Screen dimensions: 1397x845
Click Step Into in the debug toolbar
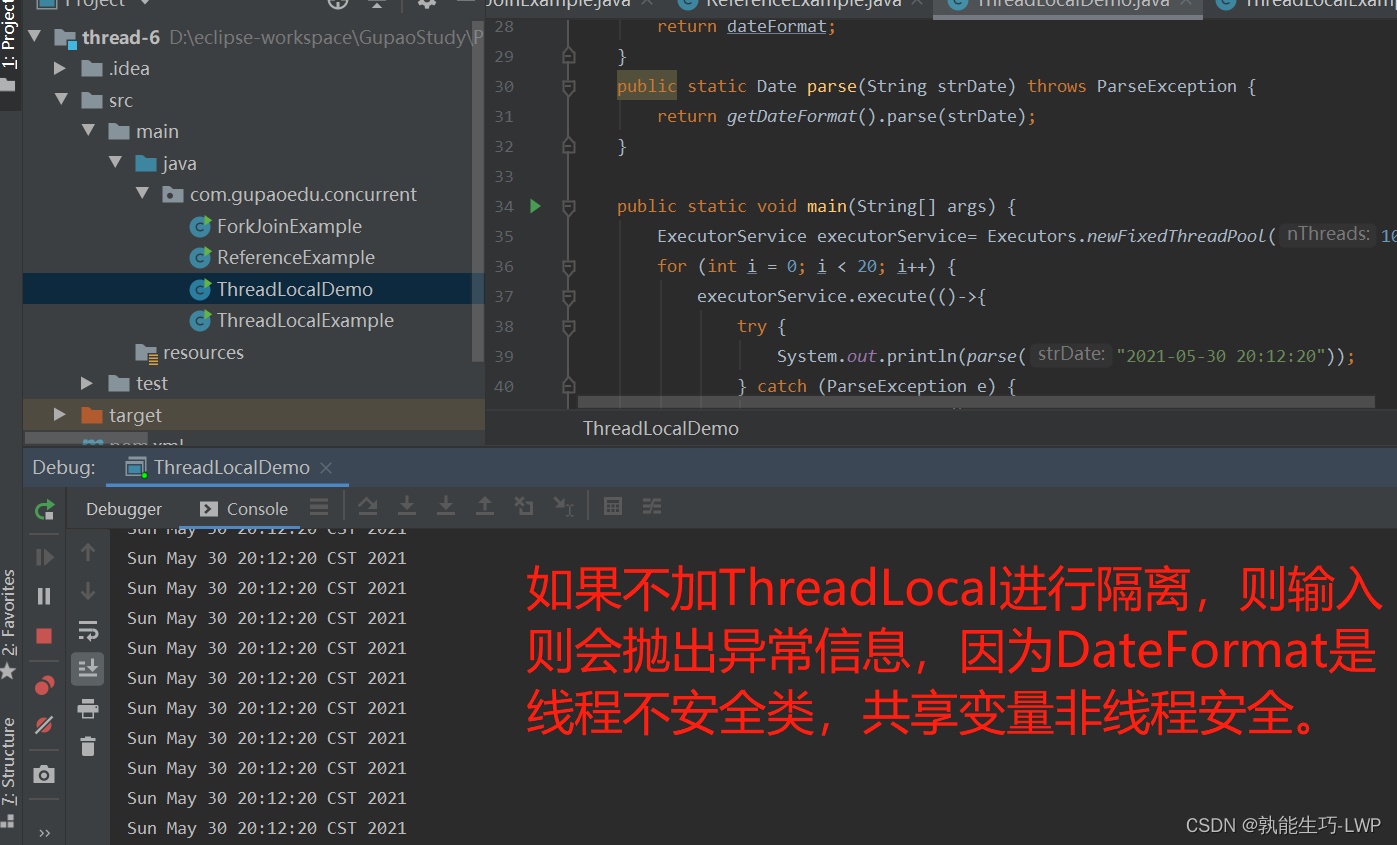pos(406,507)
